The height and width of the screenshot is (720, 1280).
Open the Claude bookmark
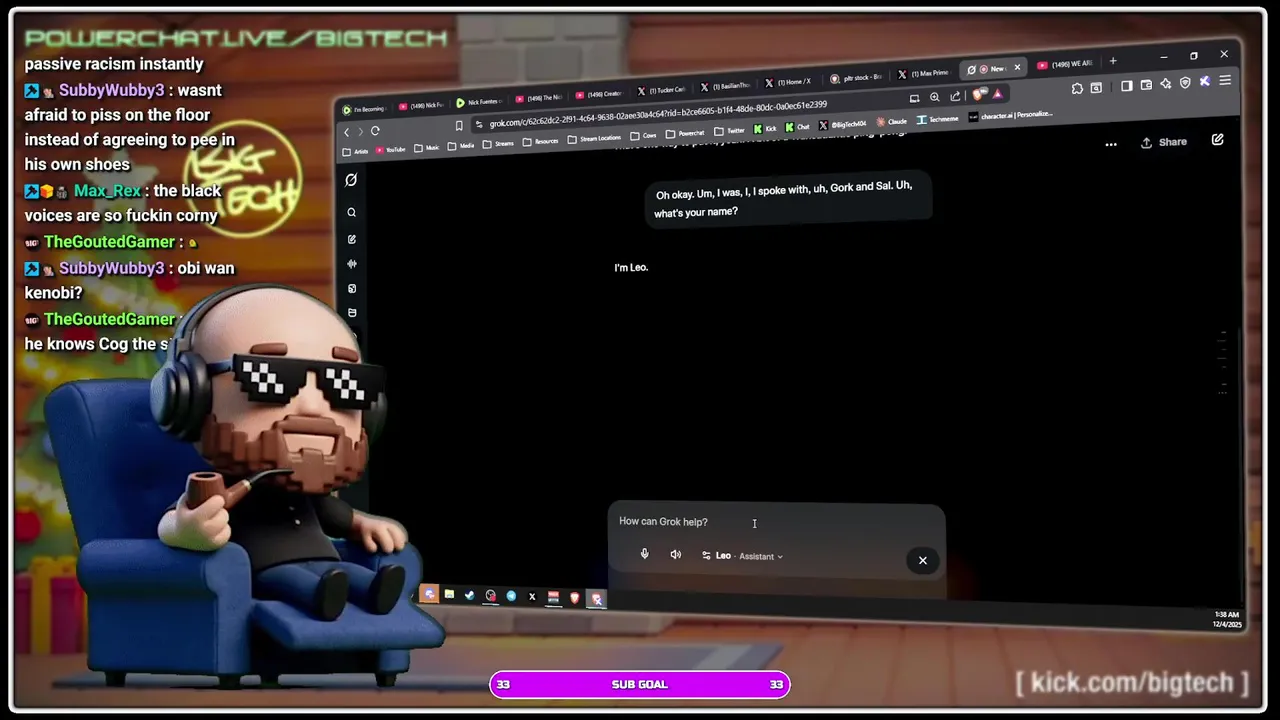pyautogui.click(x=891, y=121)
